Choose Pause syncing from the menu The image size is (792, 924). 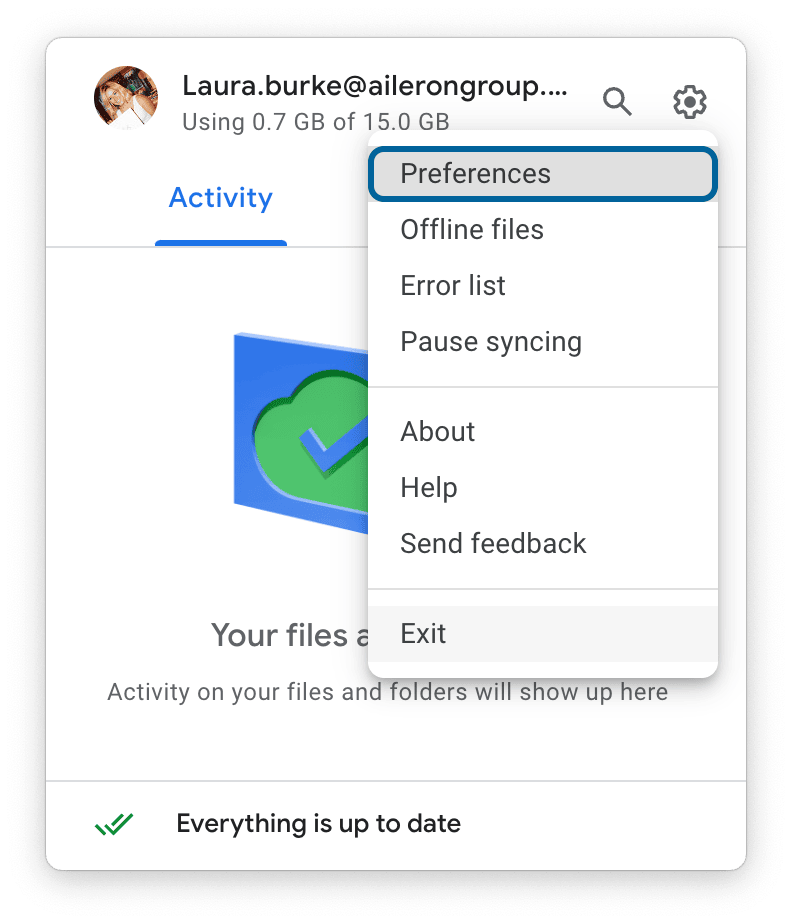(491, 342)
